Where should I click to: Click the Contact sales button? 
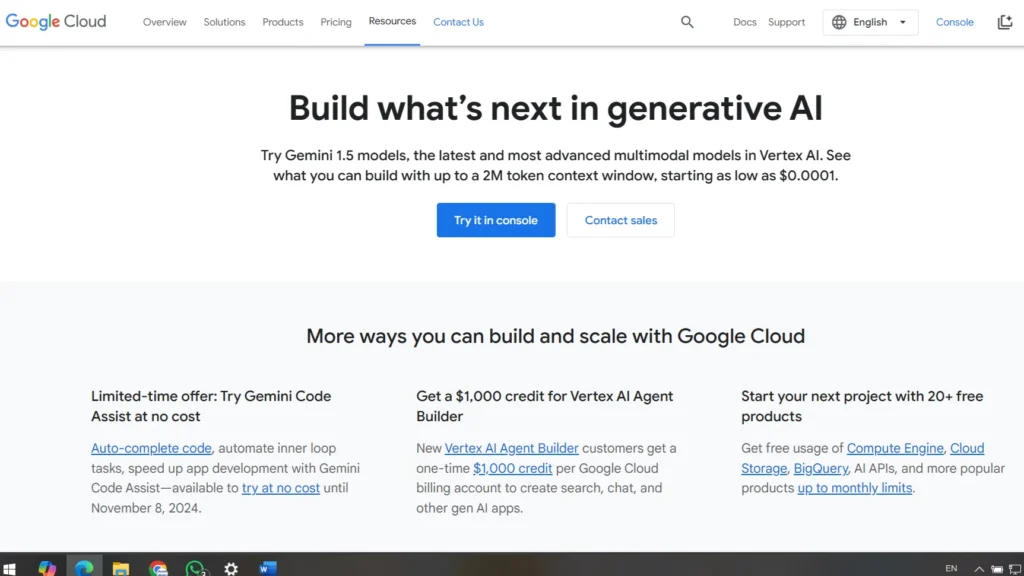tap(620, 220)
